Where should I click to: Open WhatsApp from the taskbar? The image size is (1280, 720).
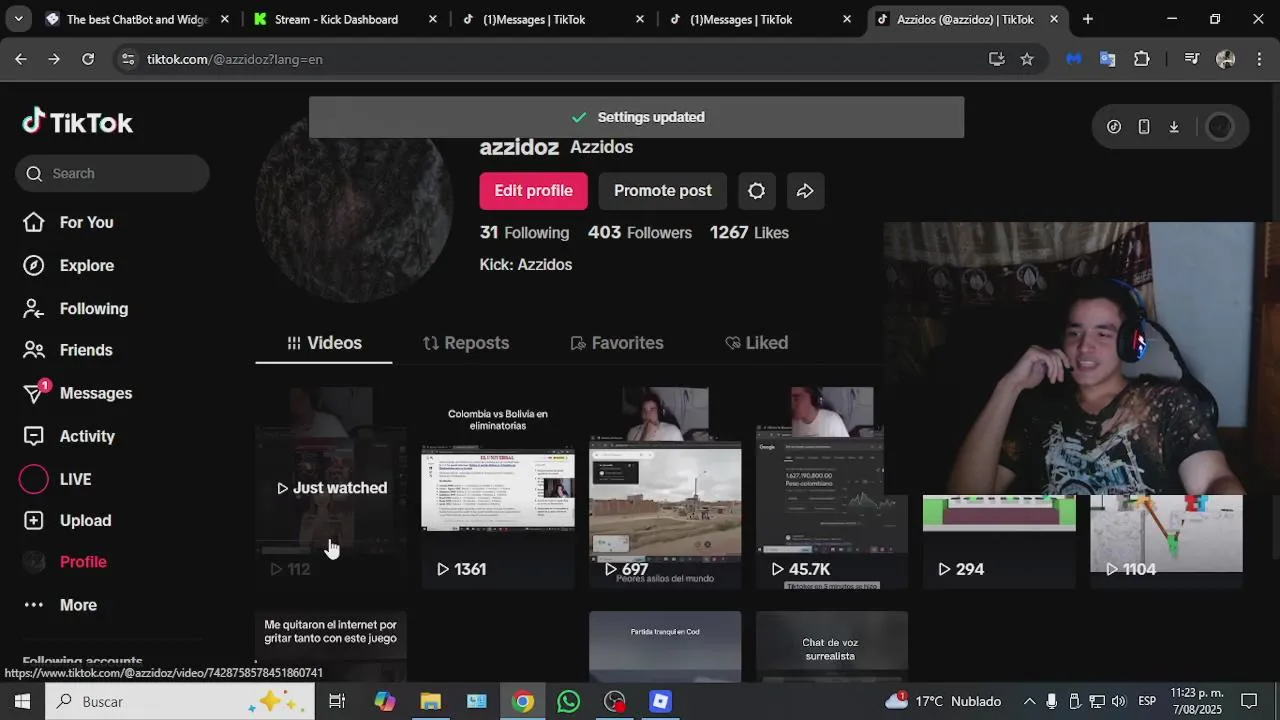(x=568, y=701)
